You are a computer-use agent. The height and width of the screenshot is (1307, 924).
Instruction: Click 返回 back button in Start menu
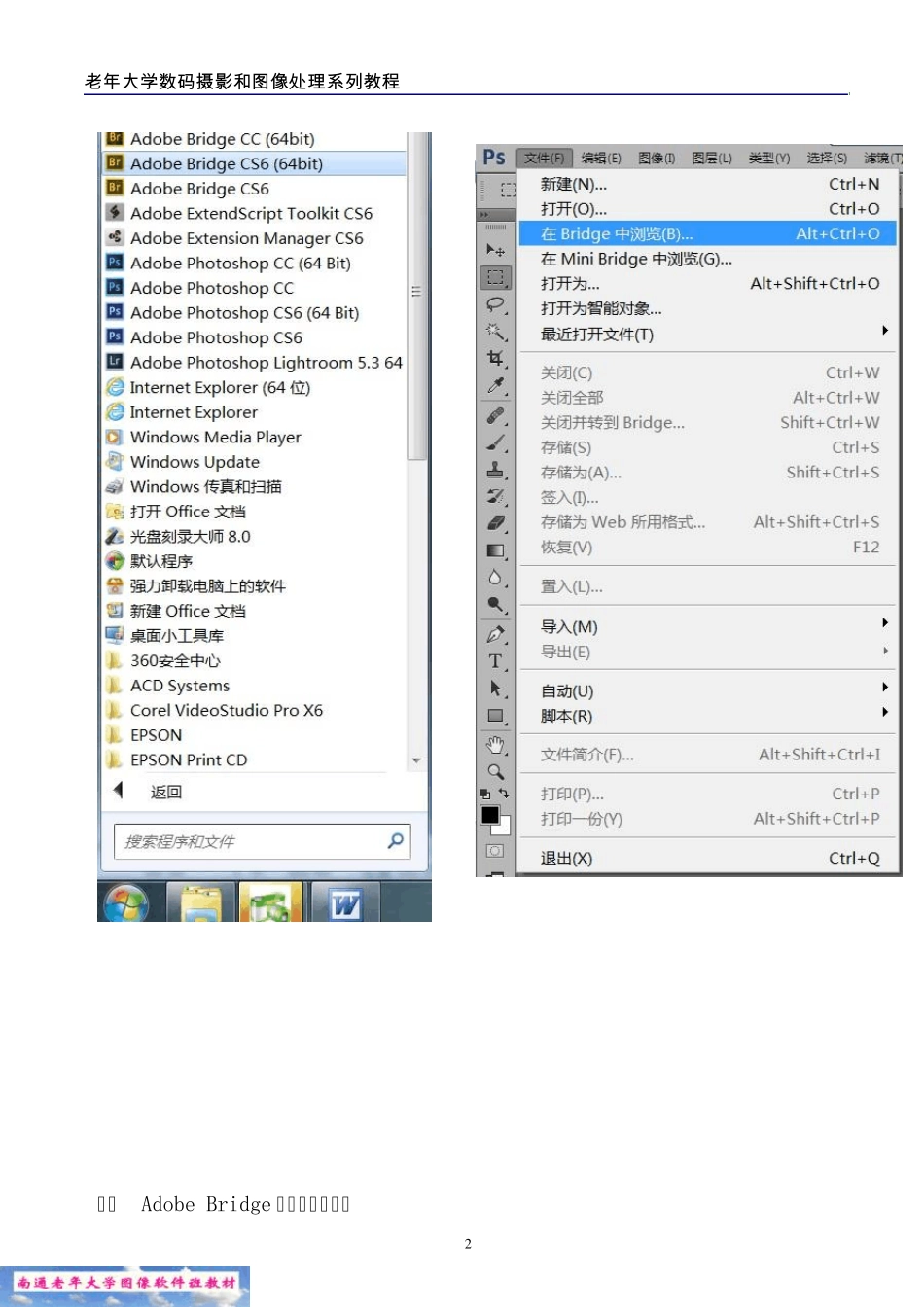coord(148,792)
